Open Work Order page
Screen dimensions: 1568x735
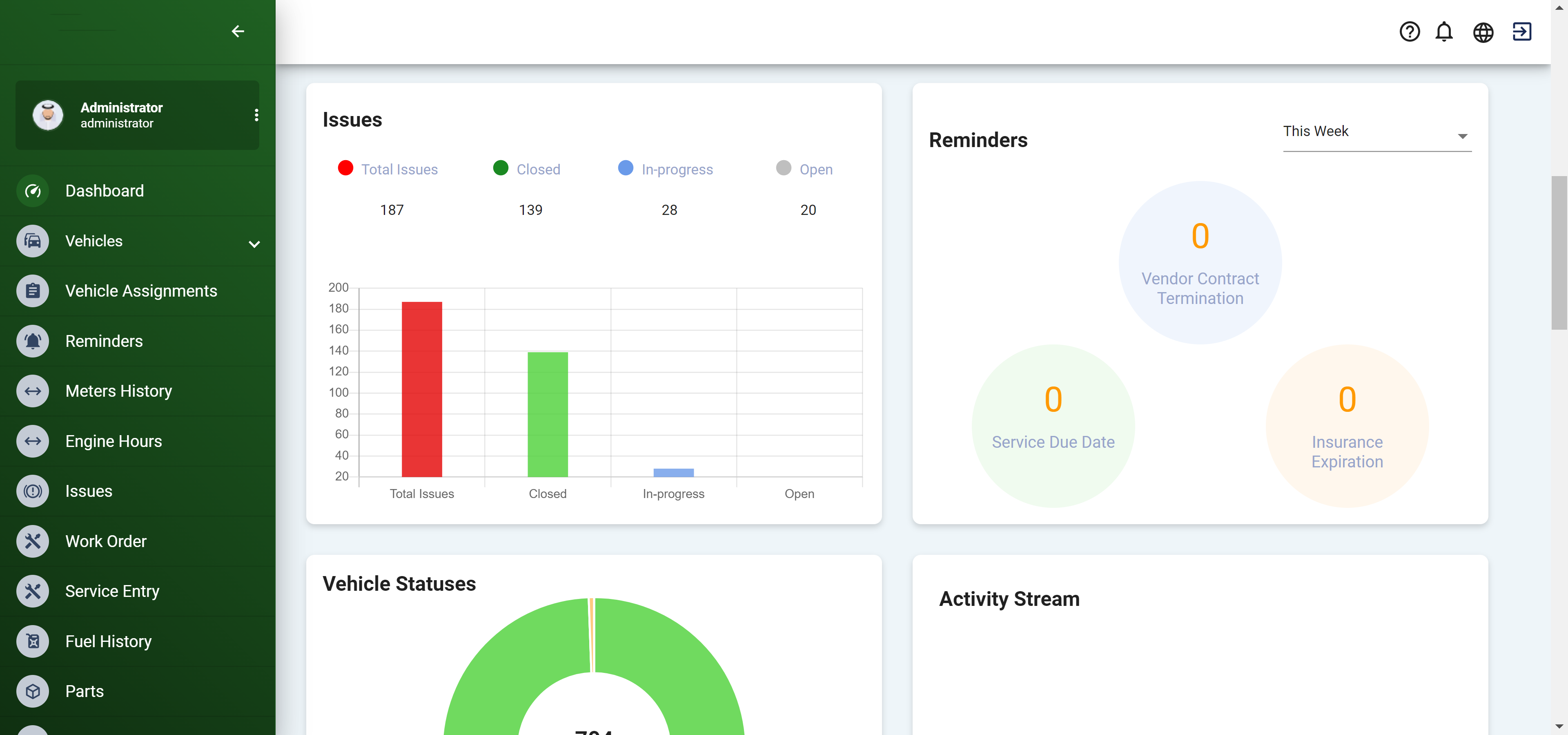138,541
